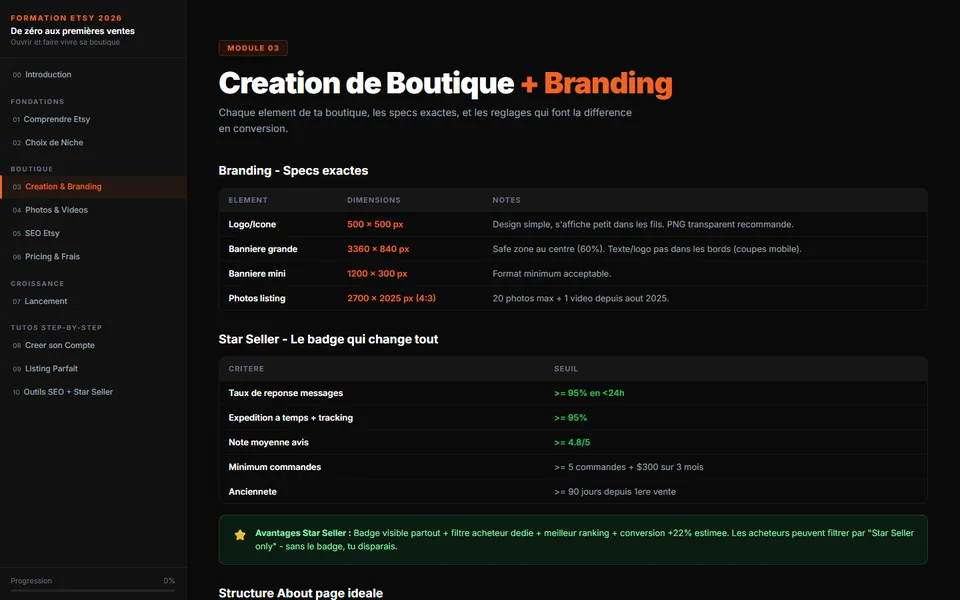Click the Formation Etsy 2026 title
The image size is (960, 600).
click(66, 18)
